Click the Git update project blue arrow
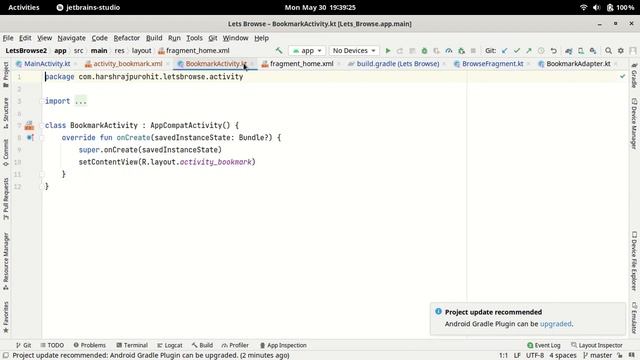The width and height of the screenshot is (640, 360). 504,51
